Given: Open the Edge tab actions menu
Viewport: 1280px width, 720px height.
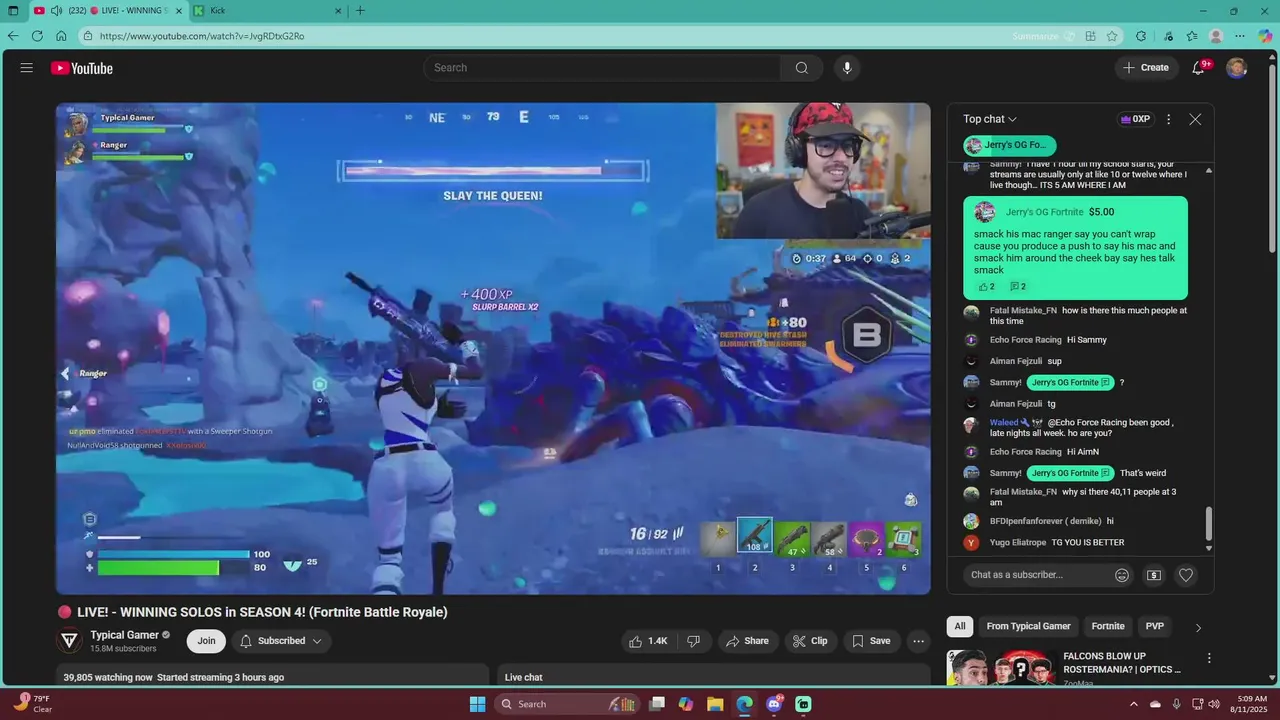Looking at the screenshot, I should [13, 11].
